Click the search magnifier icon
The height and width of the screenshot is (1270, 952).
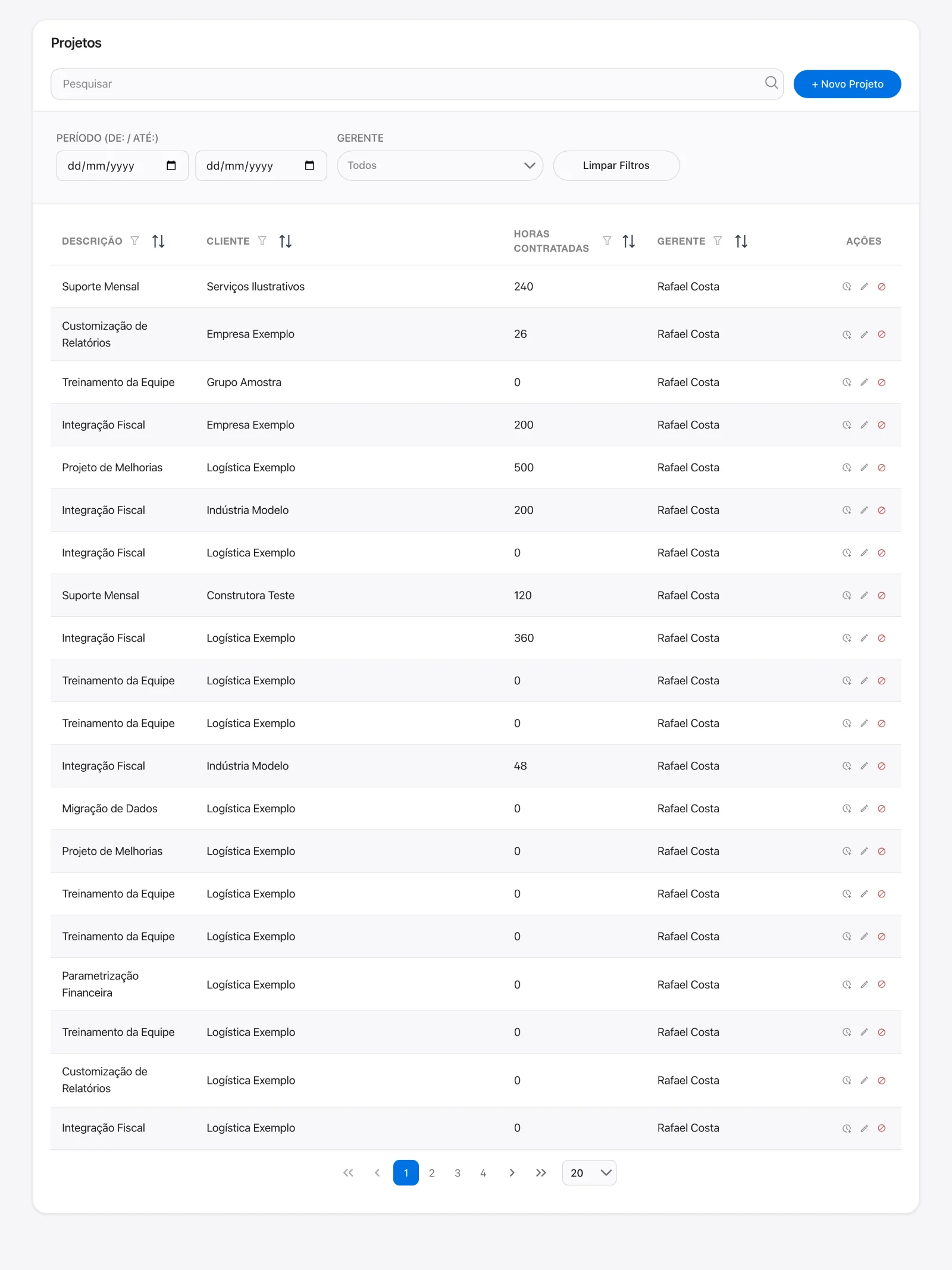[771, 83]
